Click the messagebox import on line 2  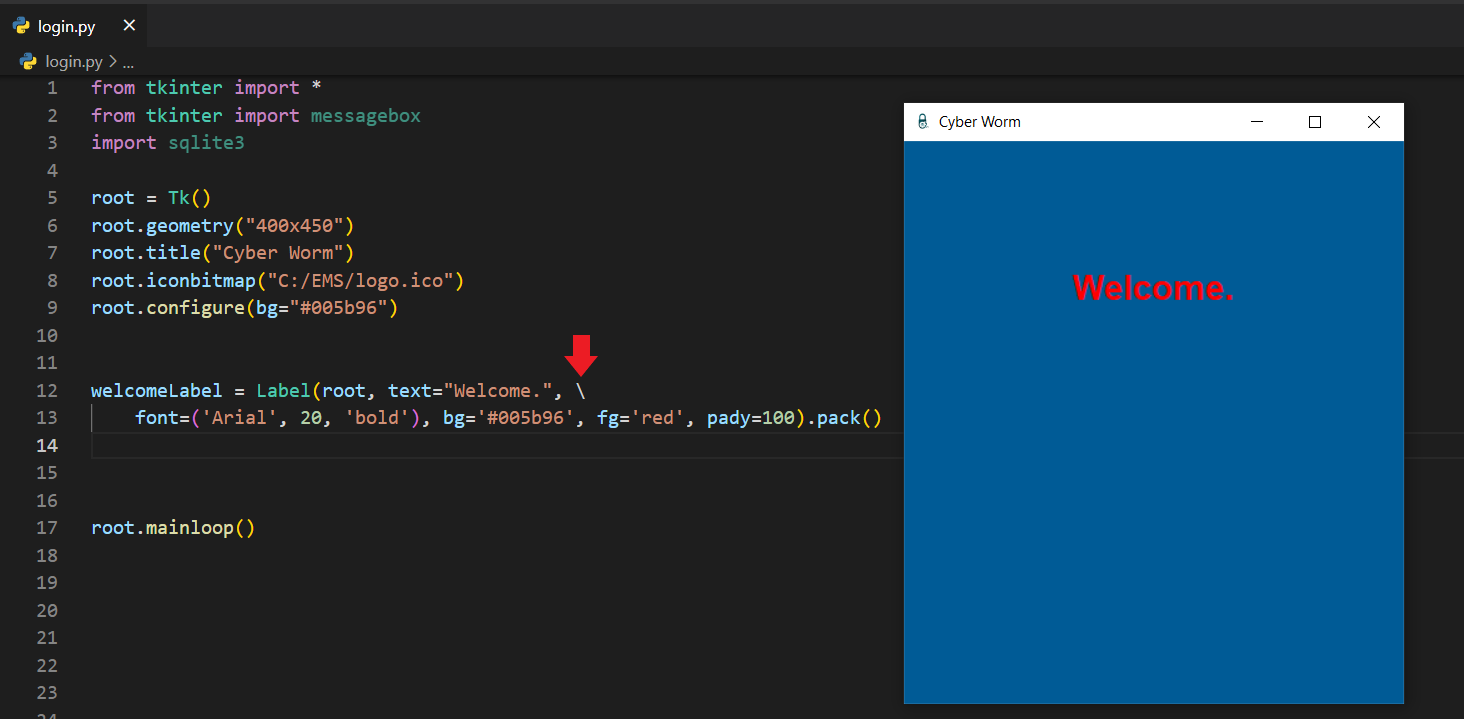pyautogui.click(x=365, y=115)
